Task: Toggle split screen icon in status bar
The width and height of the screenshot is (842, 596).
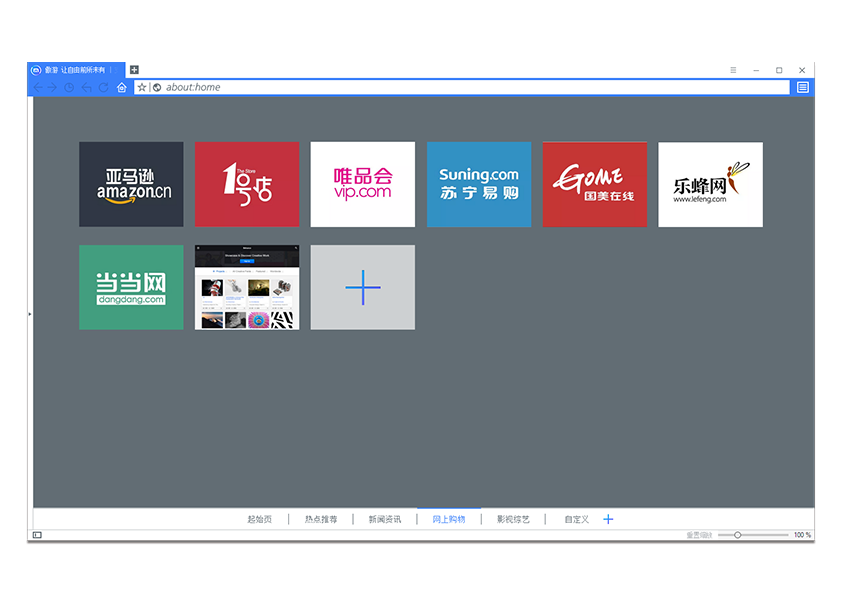Action: (37, 535)
